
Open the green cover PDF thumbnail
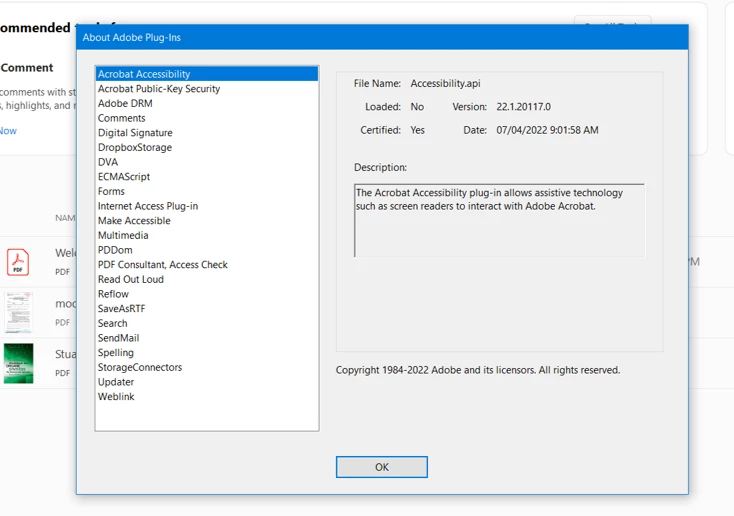tap(18, 363)
